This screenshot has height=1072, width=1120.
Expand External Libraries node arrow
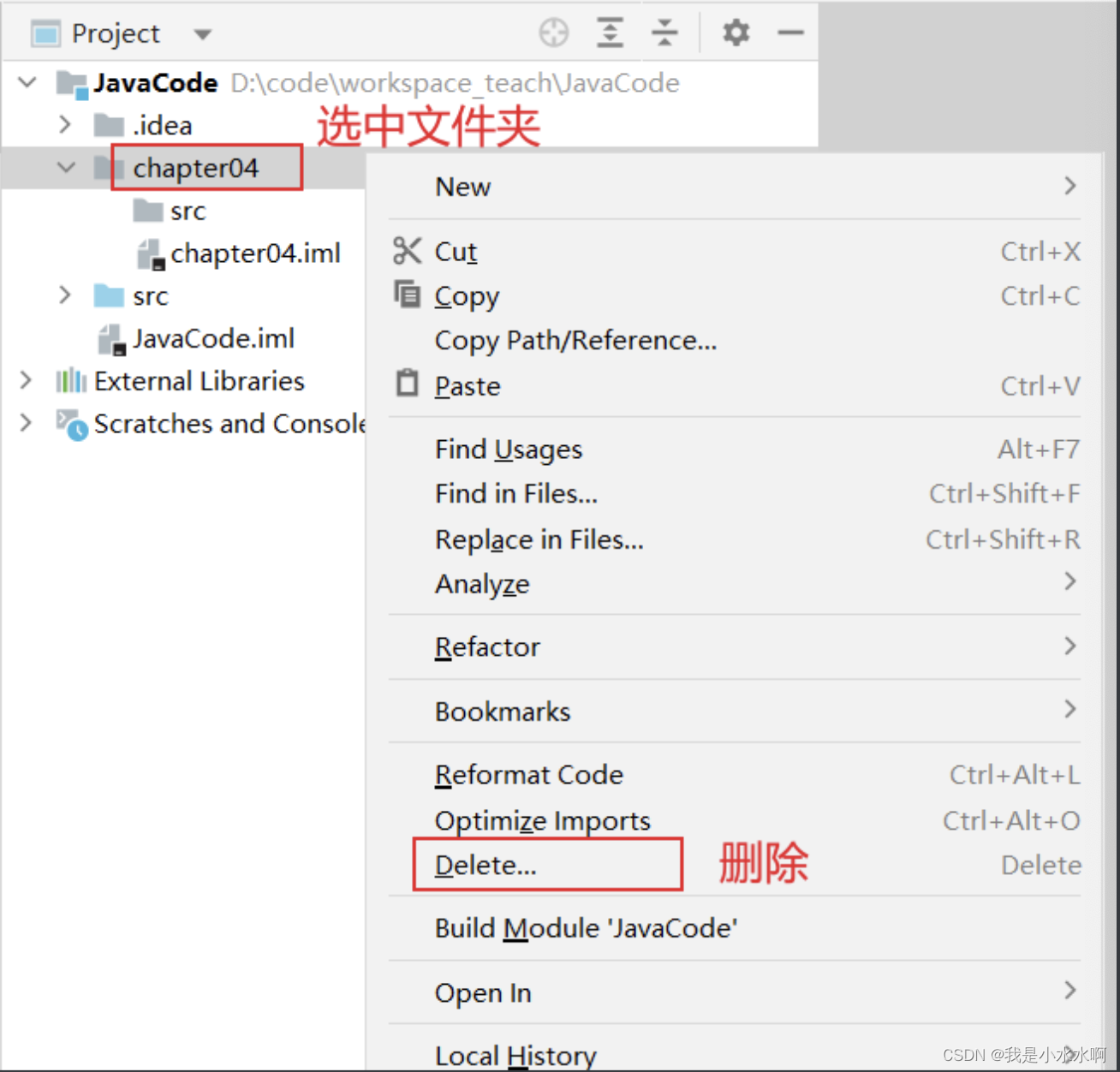point(27,380)
